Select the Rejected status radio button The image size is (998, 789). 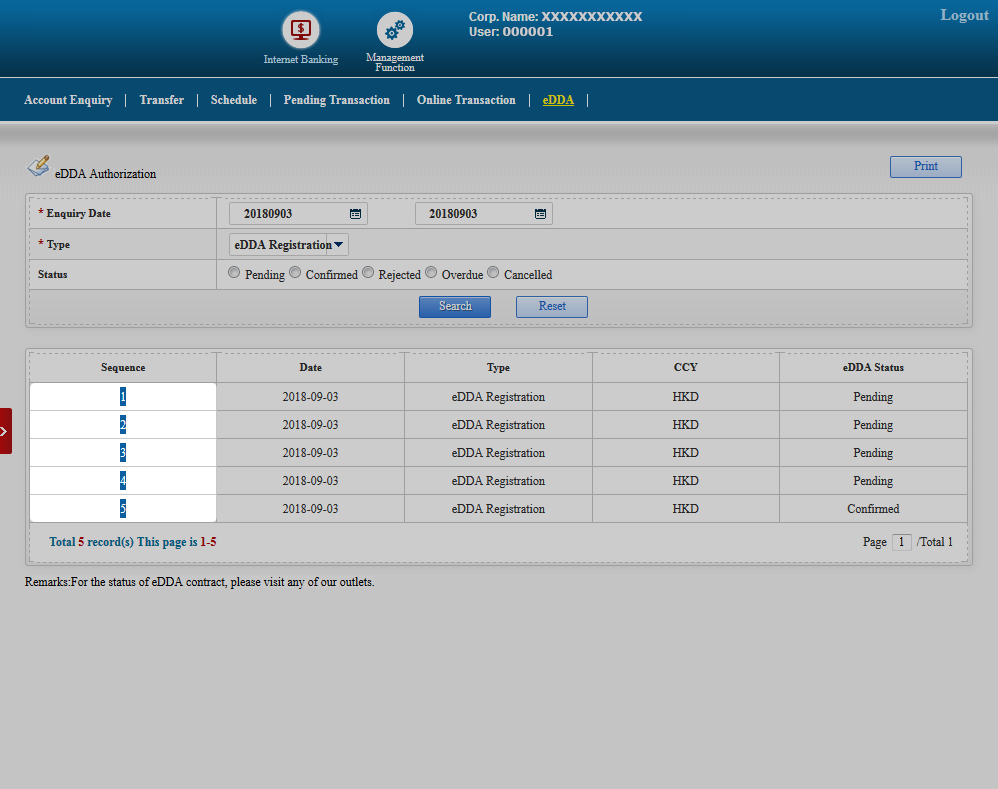[x=368, y=273]
